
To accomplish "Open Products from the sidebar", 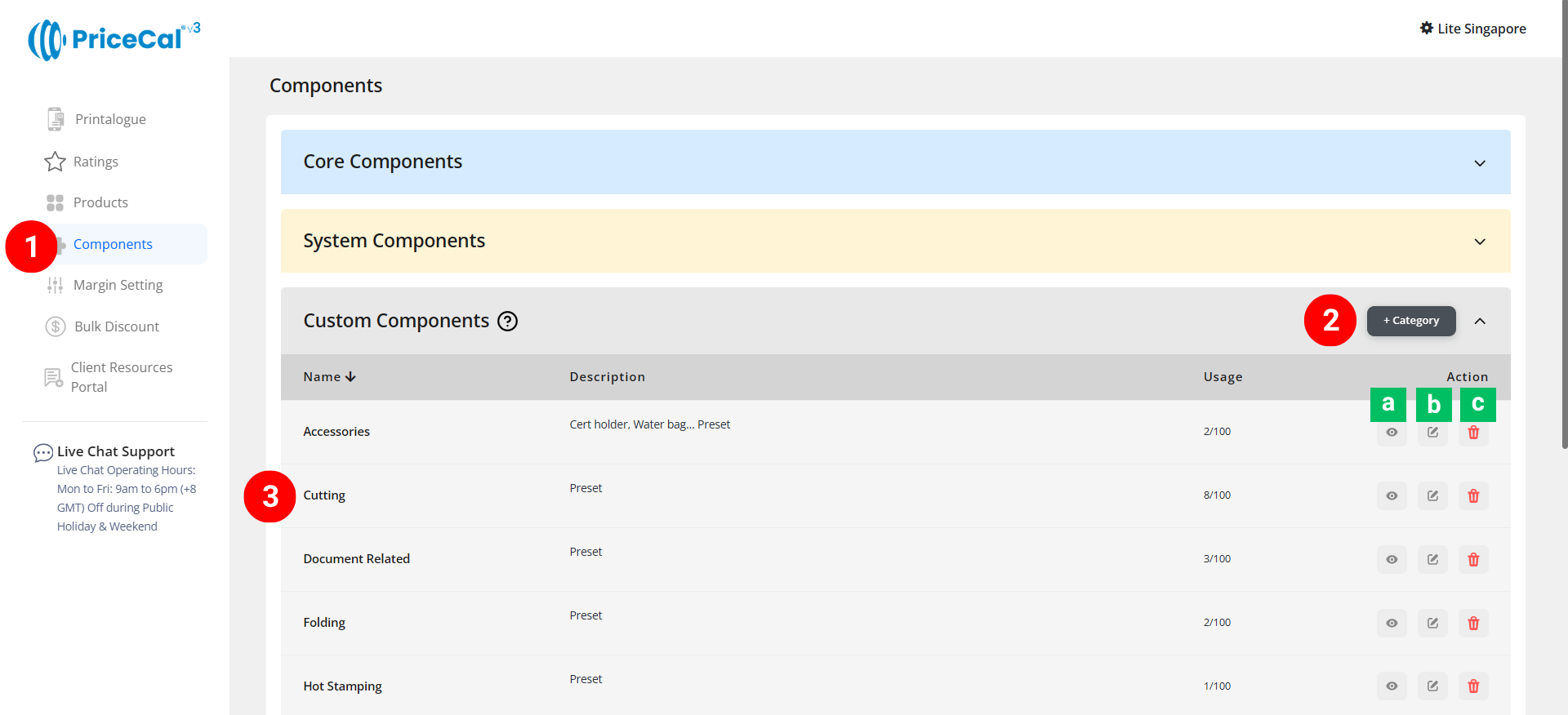I will tap(100, 202).
